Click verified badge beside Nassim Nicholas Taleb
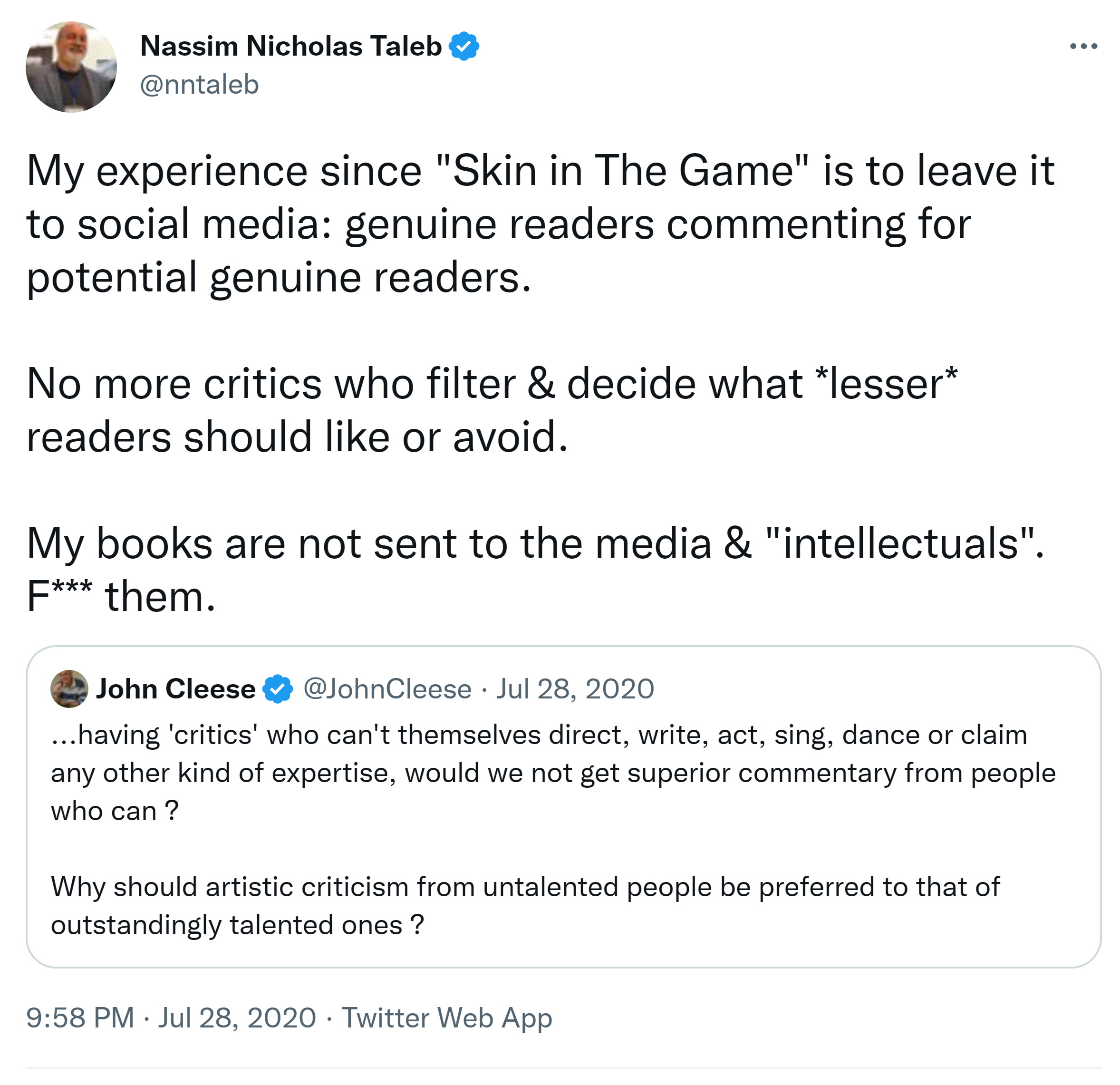The height and width of the screenshot is (1085, 1120). 464,46
